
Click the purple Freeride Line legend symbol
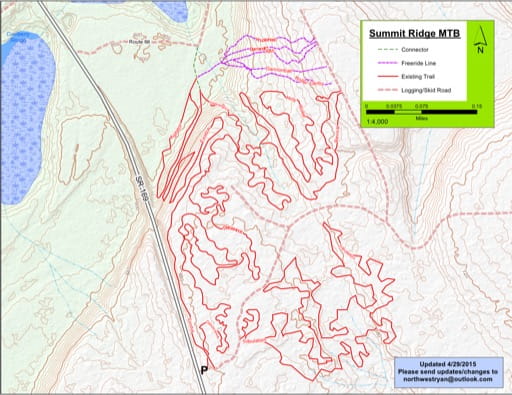[388, 63]
